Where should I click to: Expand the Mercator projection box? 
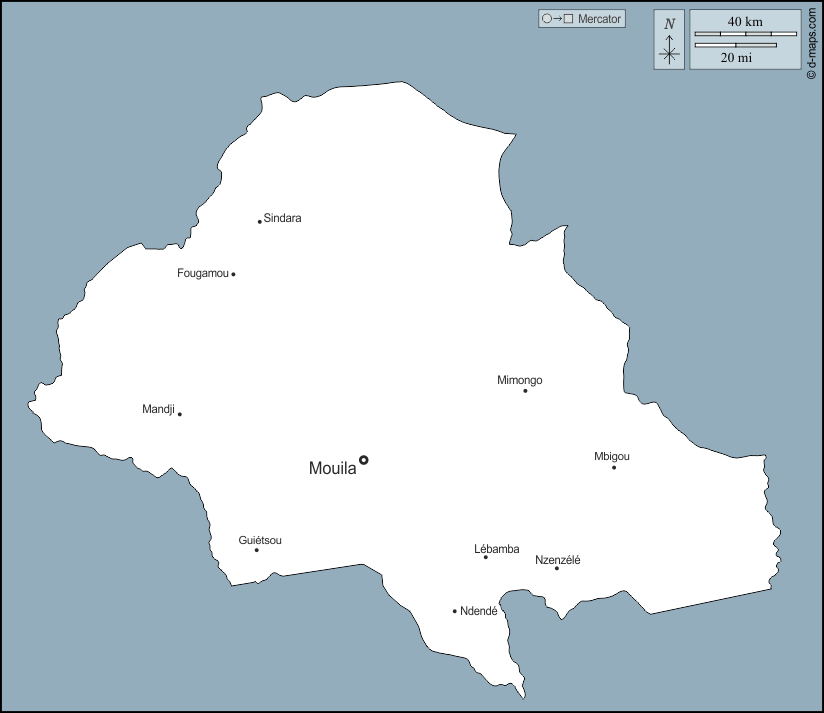coord(581,18)
